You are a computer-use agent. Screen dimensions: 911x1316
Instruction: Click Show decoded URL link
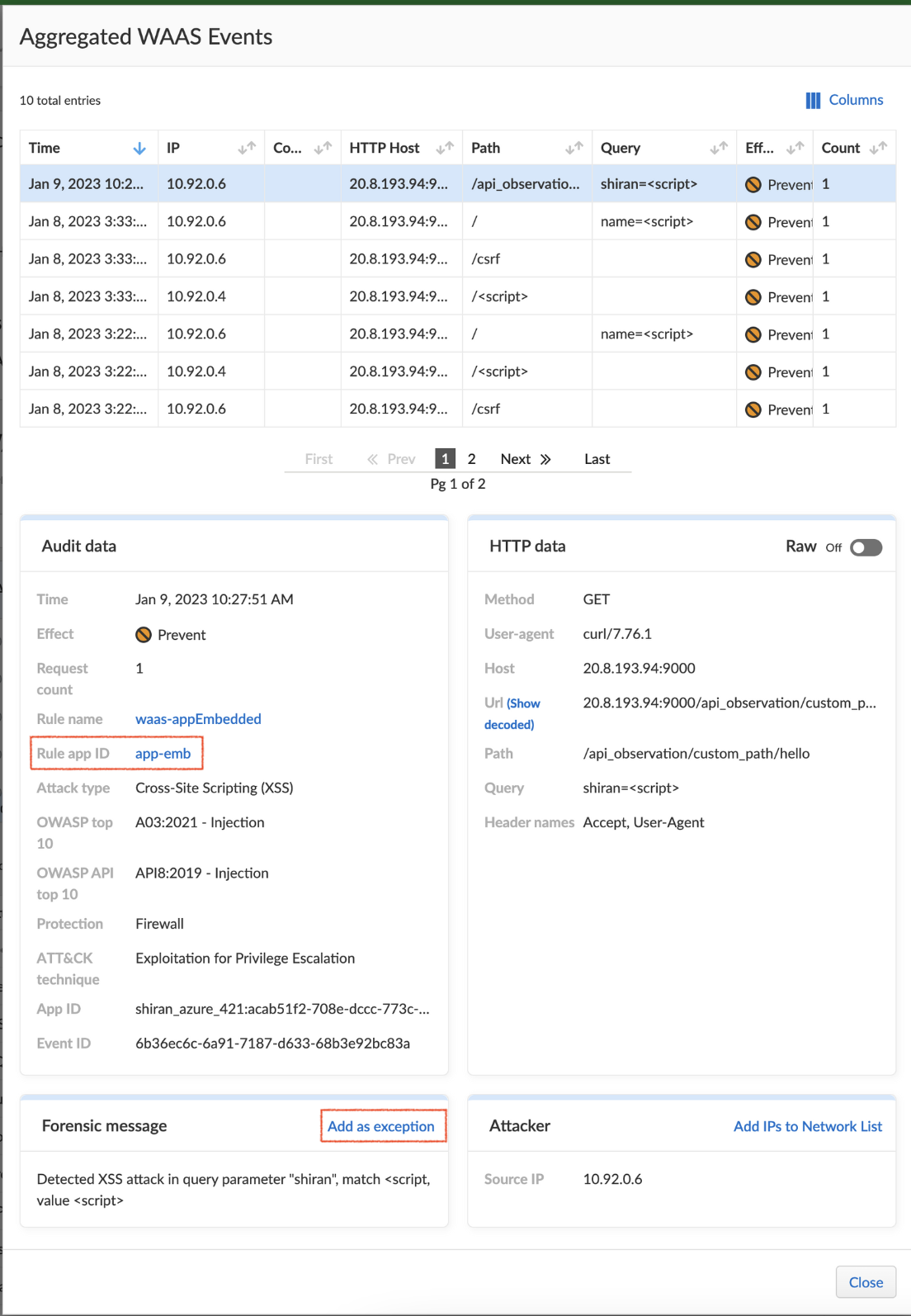[x=512, y=714]
